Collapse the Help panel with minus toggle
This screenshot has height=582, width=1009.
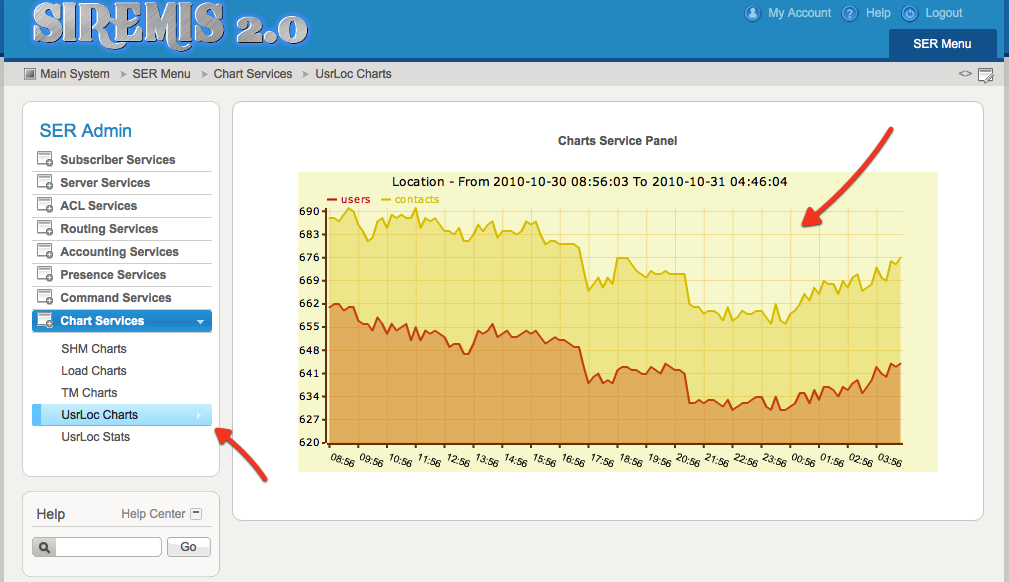coord(196,514)
